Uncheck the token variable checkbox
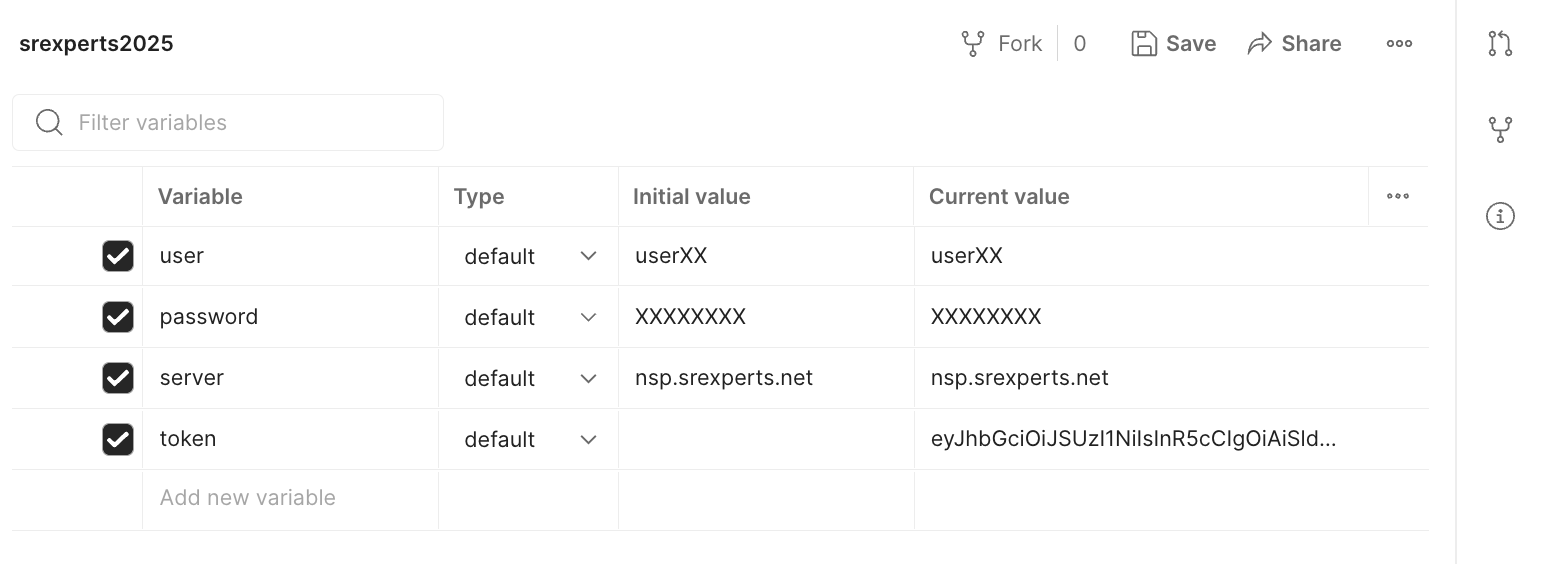 (118, 439)
